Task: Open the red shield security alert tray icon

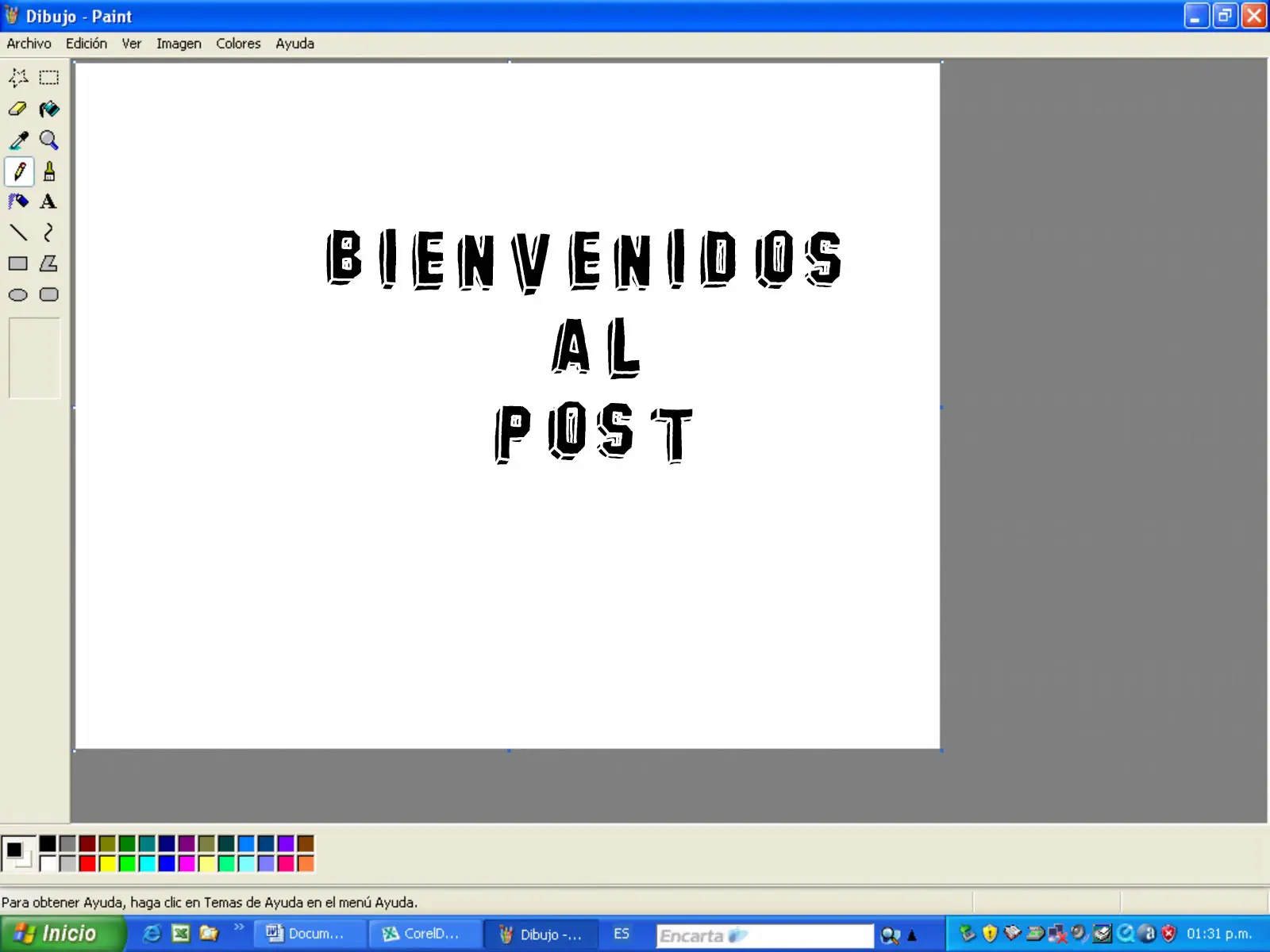Action: [x=1168, y=934]
